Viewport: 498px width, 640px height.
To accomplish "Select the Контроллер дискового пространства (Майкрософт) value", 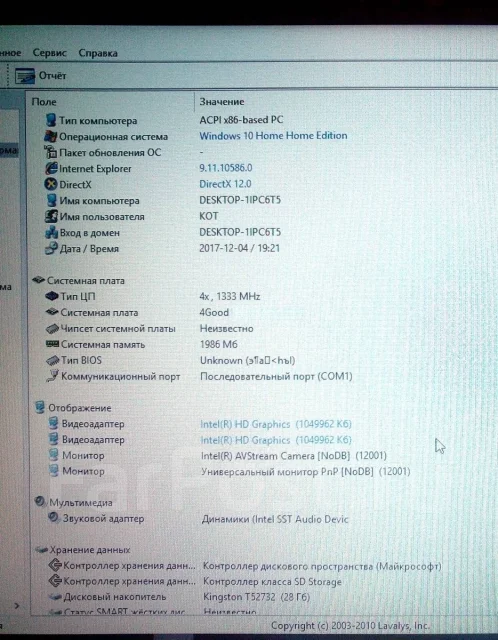I will [322, 566].
